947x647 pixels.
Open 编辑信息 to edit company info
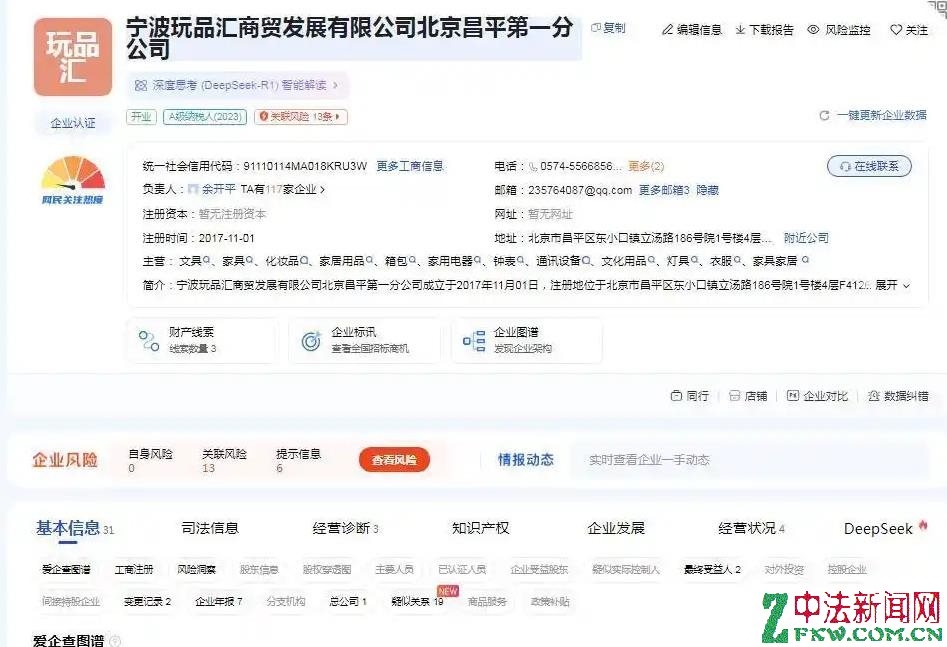[x=692, y=30]
